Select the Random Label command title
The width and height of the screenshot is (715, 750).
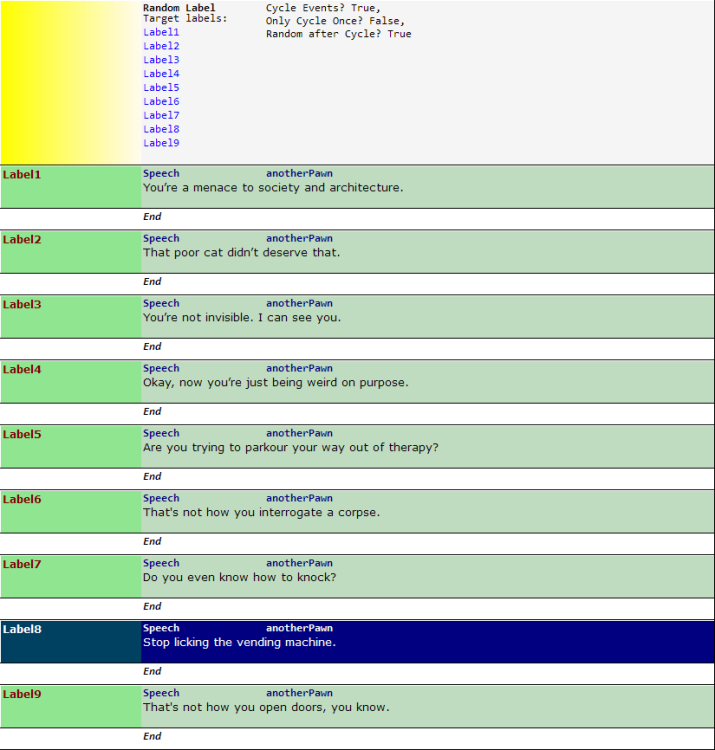tap(179, 8)
